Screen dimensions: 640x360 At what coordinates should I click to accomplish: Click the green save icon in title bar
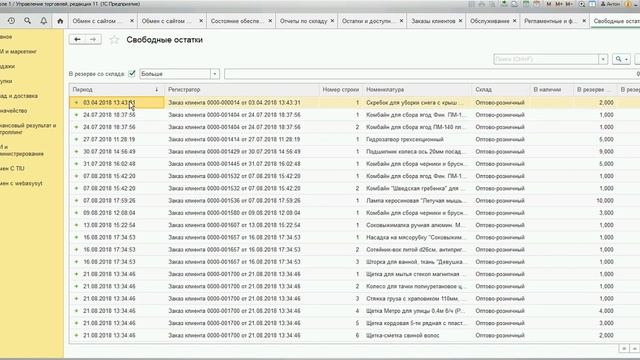[504, 4]
